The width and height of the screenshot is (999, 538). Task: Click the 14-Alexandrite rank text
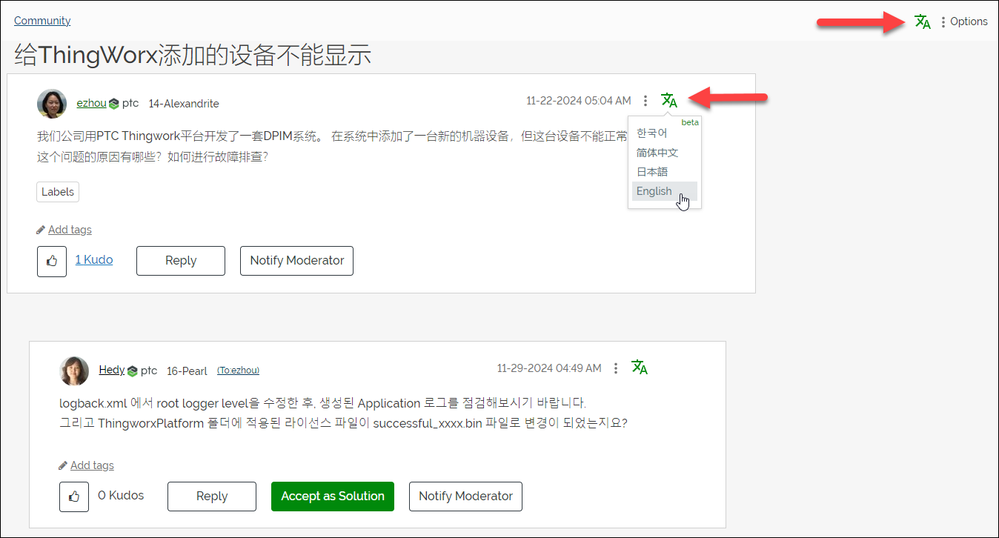183,104
